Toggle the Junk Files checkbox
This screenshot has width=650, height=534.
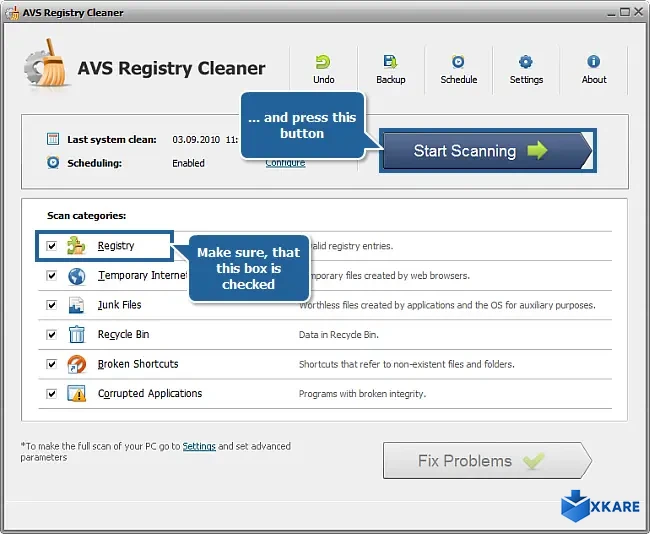pos(51,305)
